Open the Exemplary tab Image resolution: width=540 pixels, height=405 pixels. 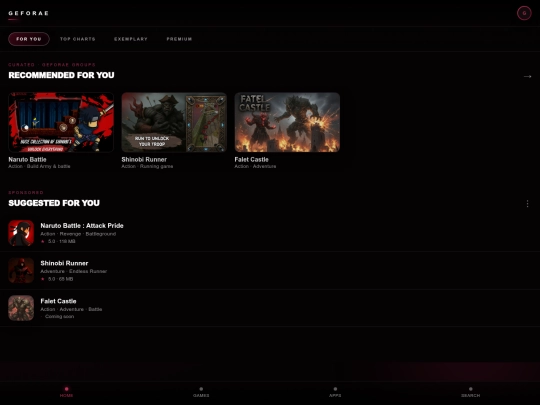click(131, 39)
